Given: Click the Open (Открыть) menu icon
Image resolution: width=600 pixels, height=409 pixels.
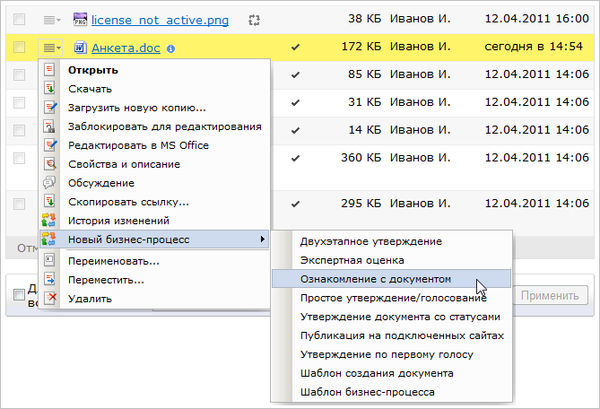Looking at the screenshot, I should tap(51, 70).
